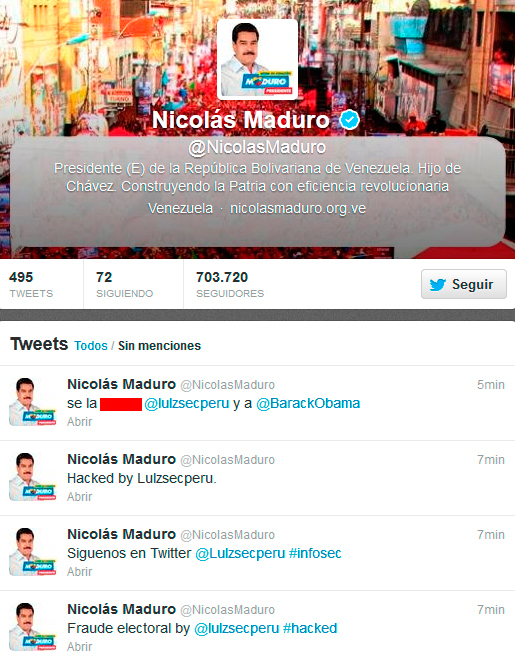The height and width of the screenshot is (661, 515).
Task: Select the Sin menciones filter
Action: [x=159, y=346]
